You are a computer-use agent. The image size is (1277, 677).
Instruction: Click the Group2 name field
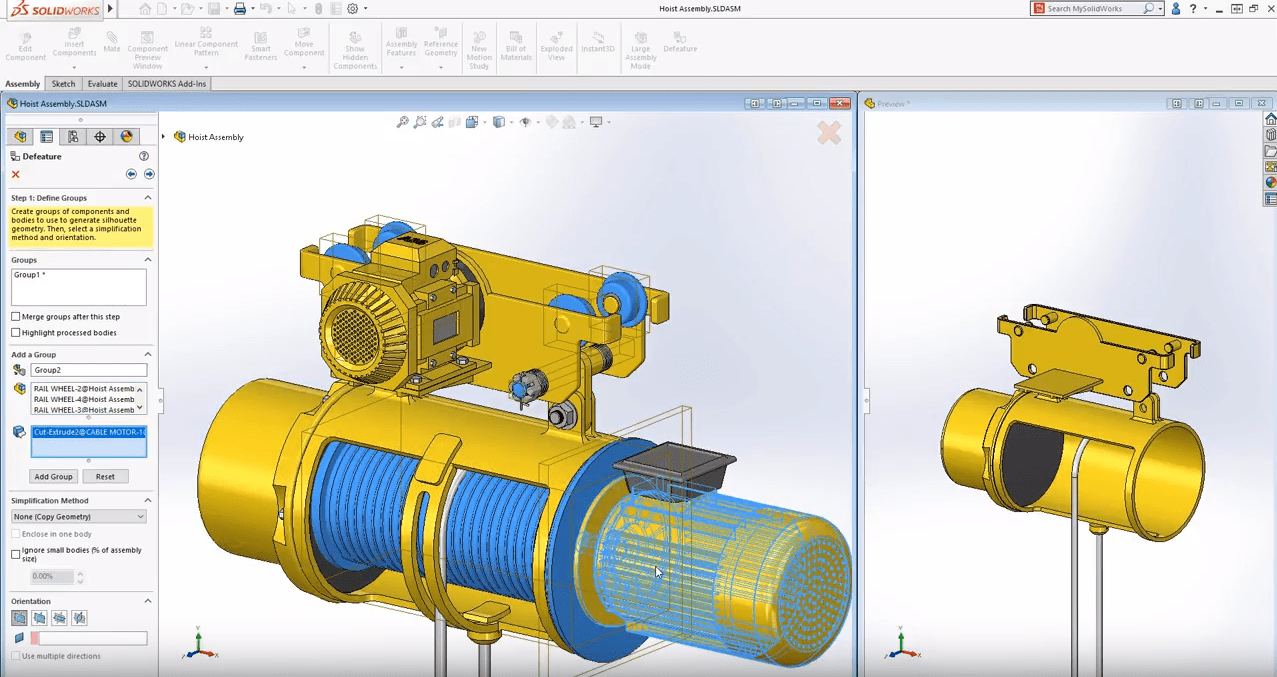click(89, 370)
